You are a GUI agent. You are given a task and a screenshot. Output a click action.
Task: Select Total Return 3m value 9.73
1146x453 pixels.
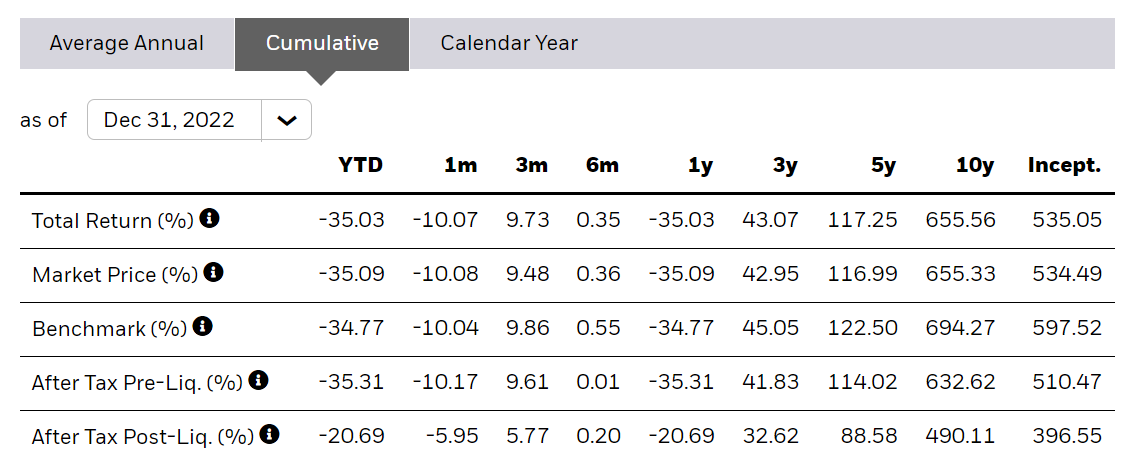[528, 219]
